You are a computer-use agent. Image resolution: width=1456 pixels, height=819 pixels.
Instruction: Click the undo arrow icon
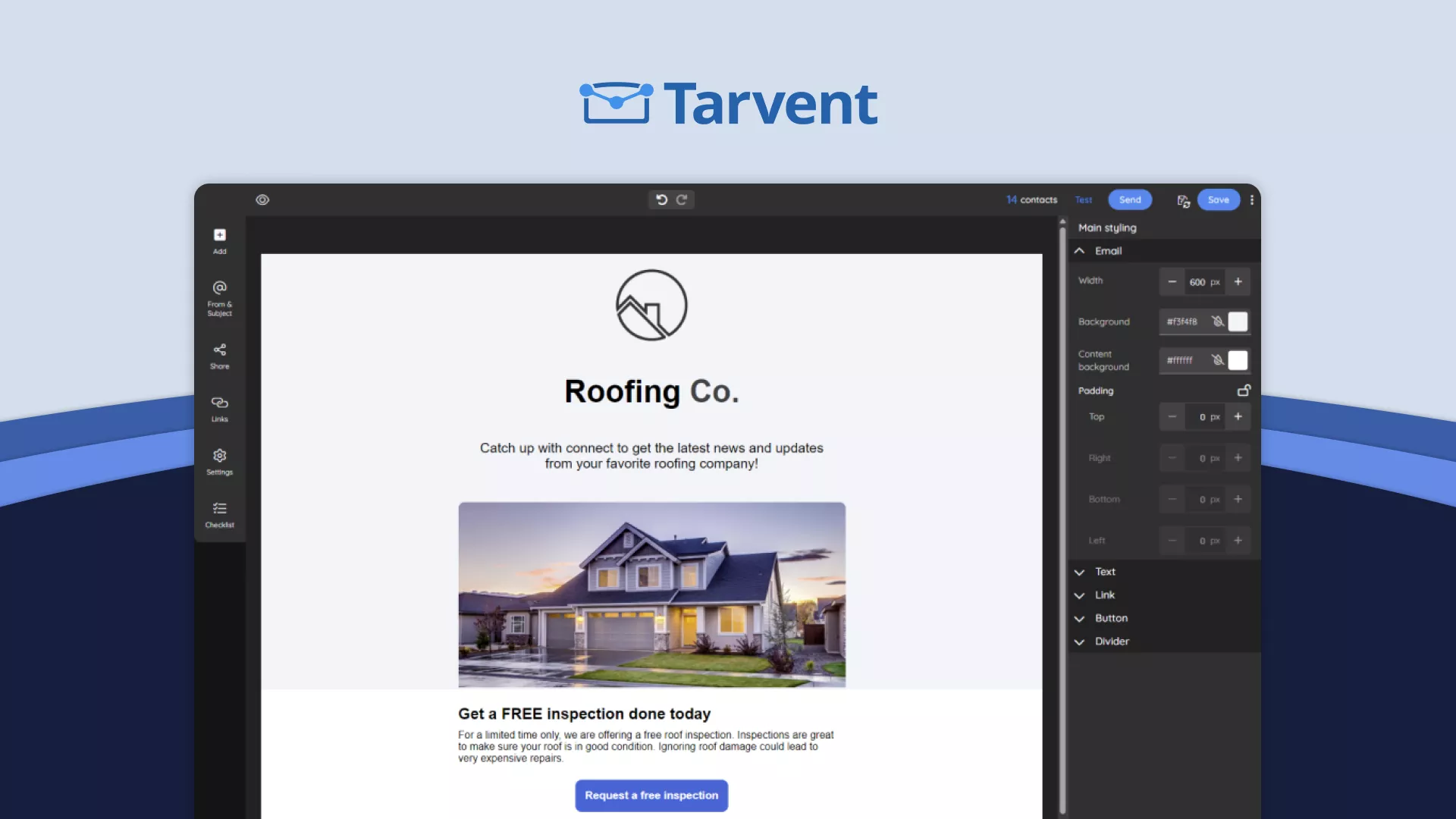[661, 199]
